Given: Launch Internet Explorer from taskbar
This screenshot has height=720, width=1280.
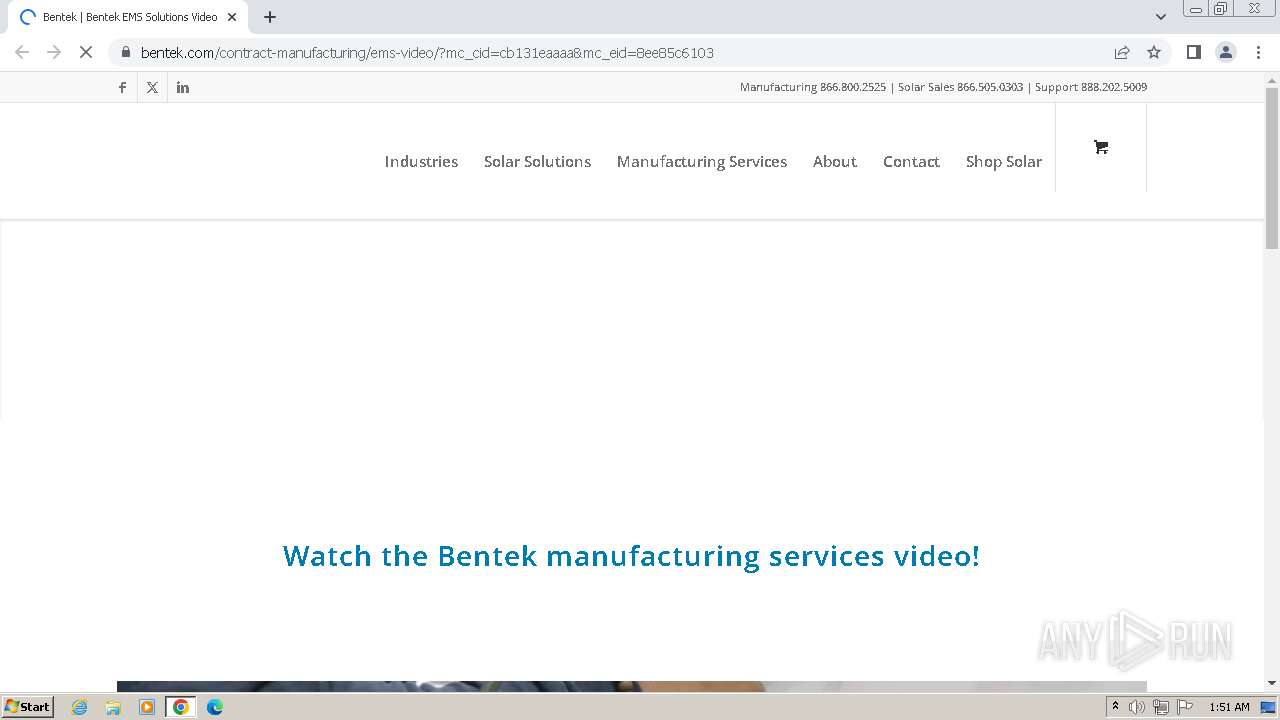Looking at the screenshot, I should pos(80,707).
